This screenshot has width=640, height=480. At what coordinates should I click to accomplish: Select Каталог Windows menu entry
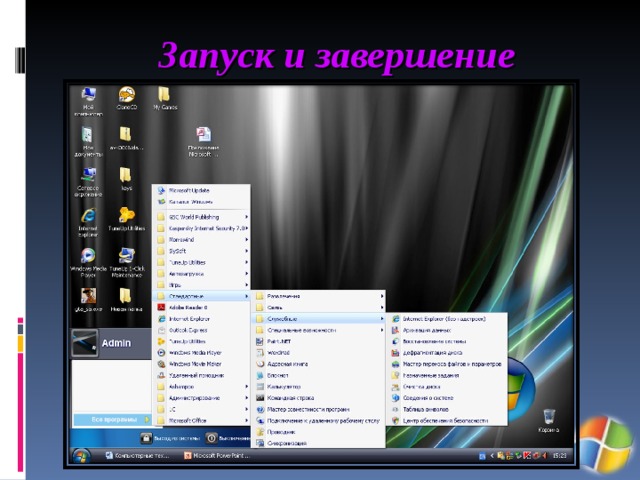tap(203, 202)
